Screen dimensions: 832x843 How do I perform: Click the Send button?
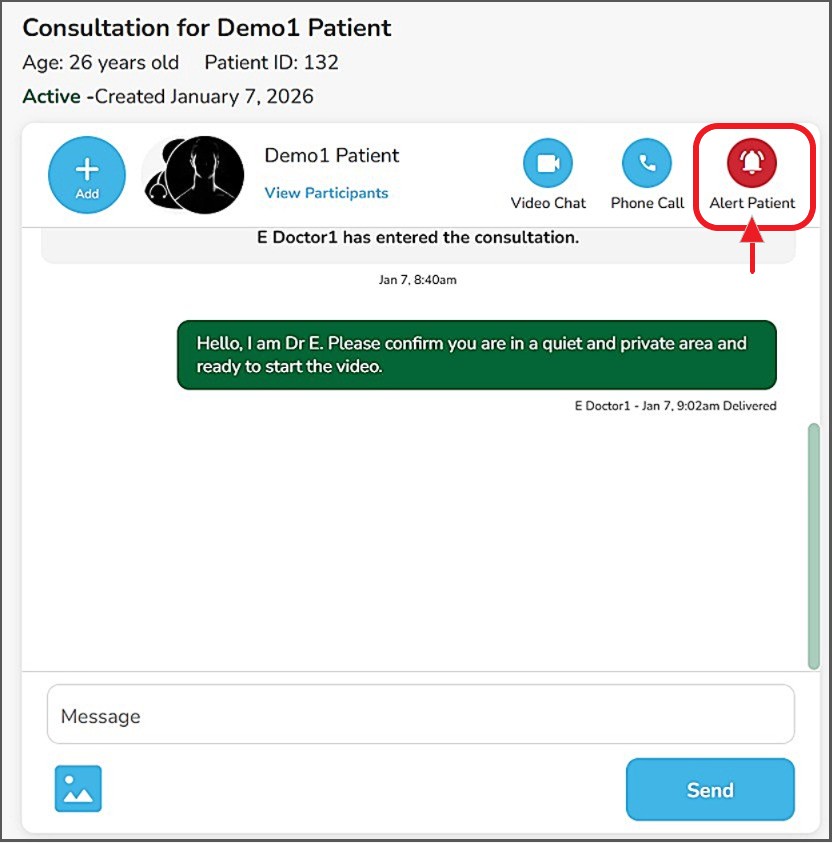(710, 789)
